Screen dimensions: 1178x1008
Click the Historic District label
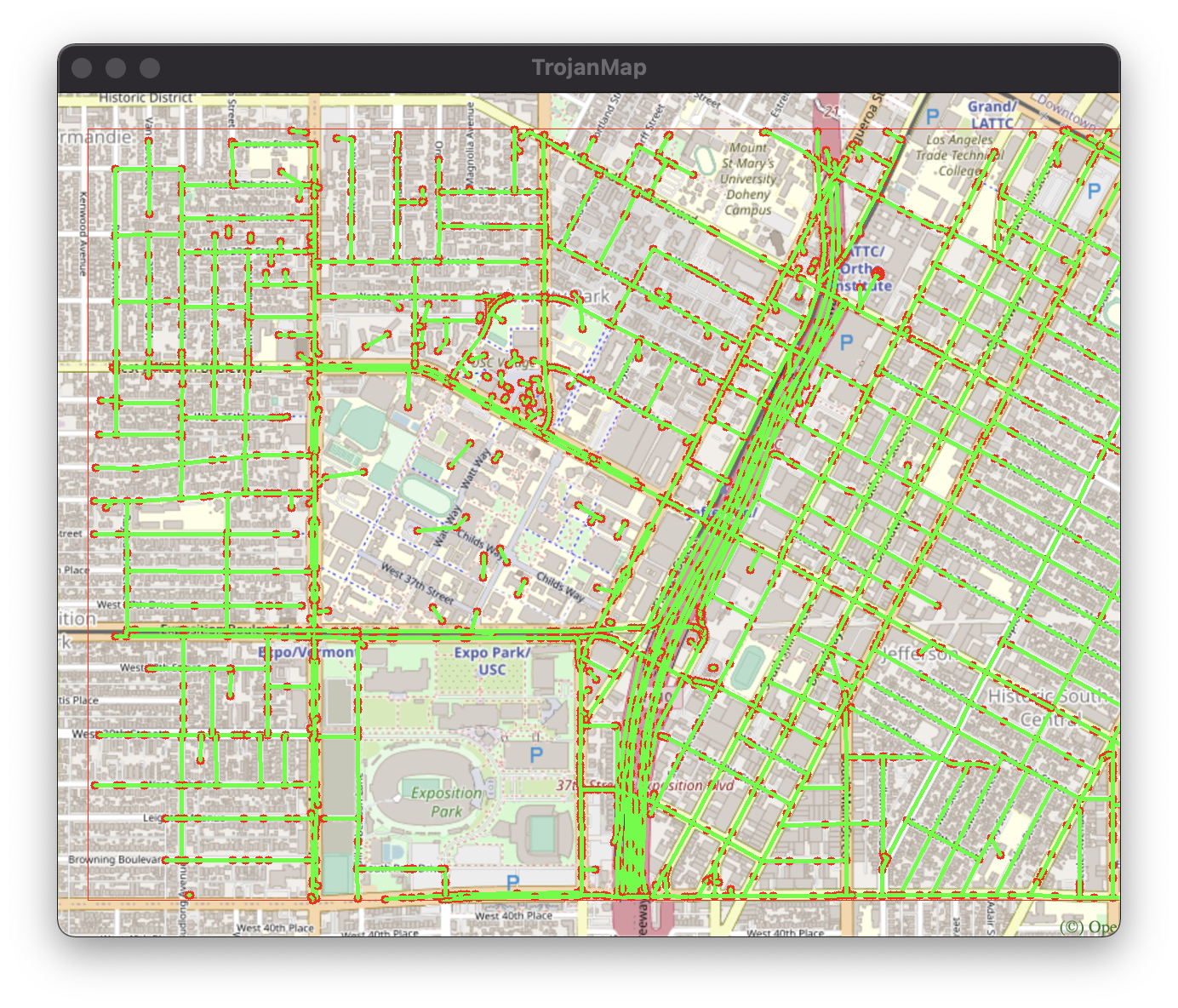coord(146,98)
